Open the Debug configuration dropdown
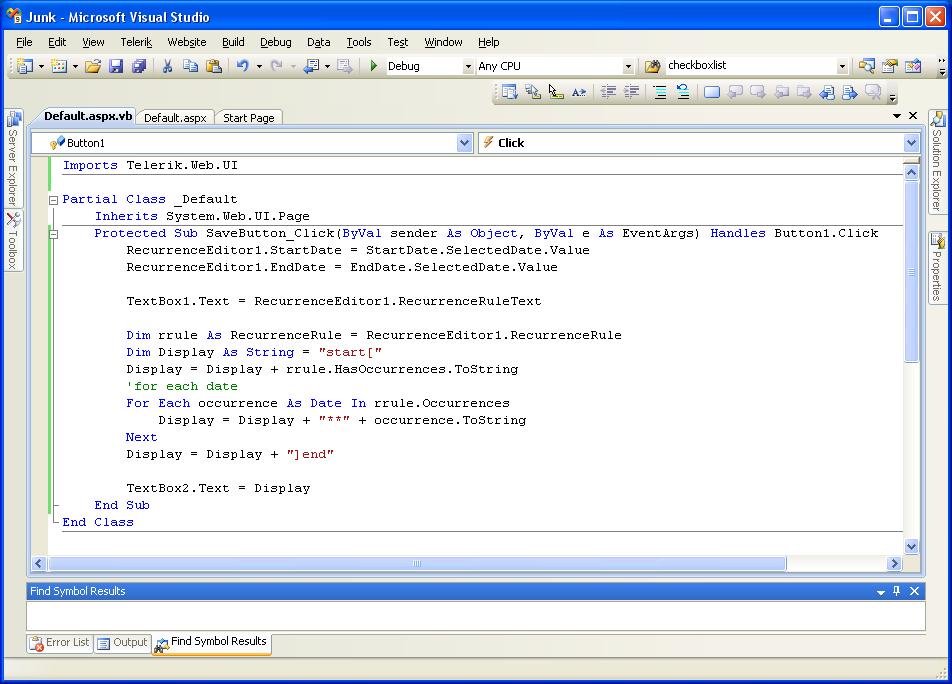 point(467,66)
